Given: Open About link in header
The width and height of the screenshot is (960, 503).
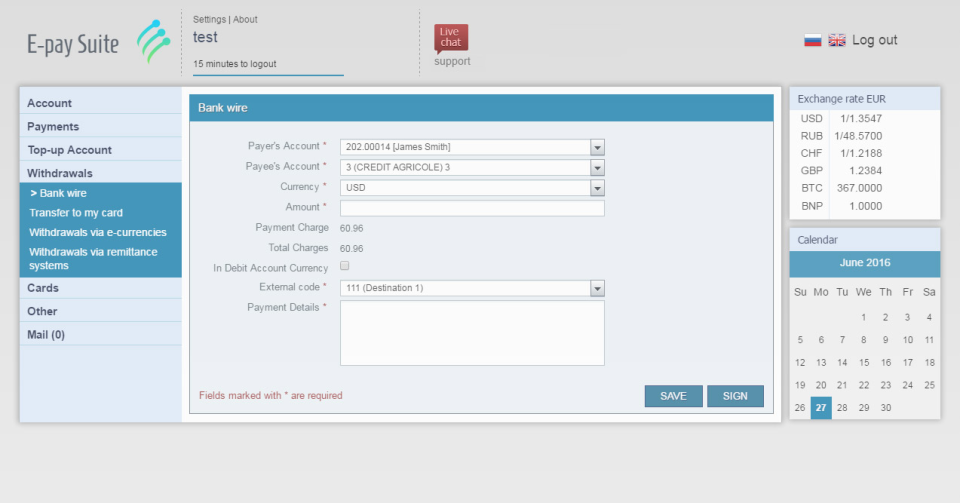Looking at the screenshot, I should 245,20.
